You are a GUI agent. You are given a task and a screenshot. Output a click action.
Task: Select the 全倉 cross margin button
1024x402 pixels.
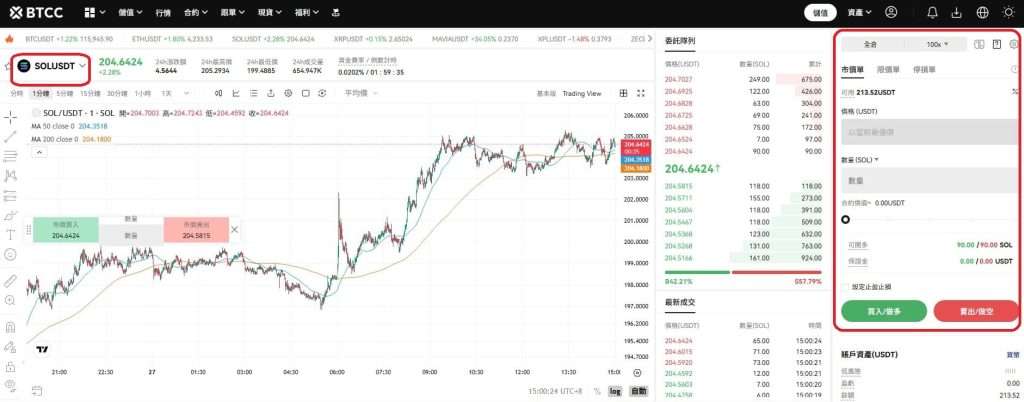click(871, 44)
